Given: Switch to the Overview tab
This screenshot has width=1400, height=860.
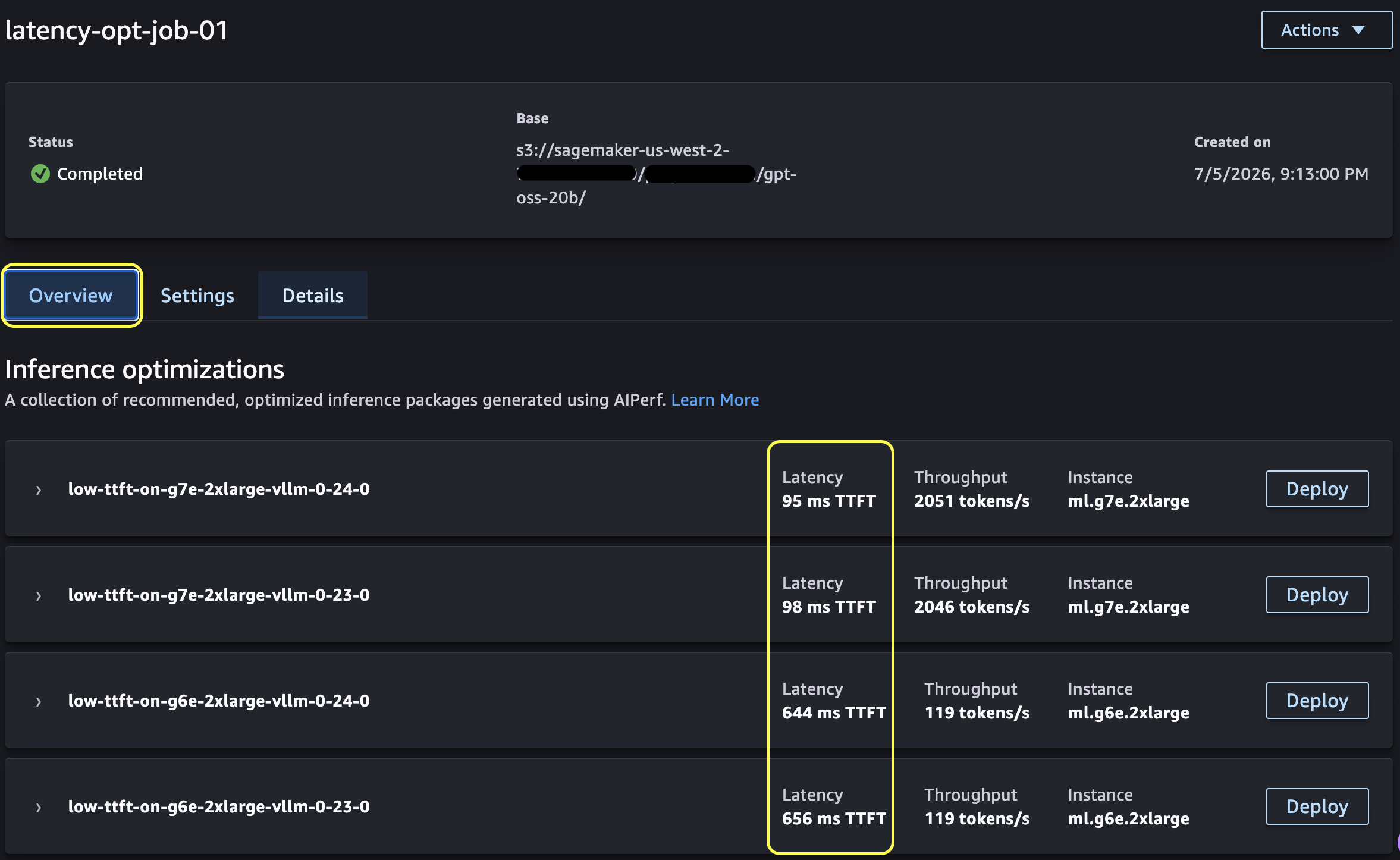Looking at the screenshot, I should [71, 295].
